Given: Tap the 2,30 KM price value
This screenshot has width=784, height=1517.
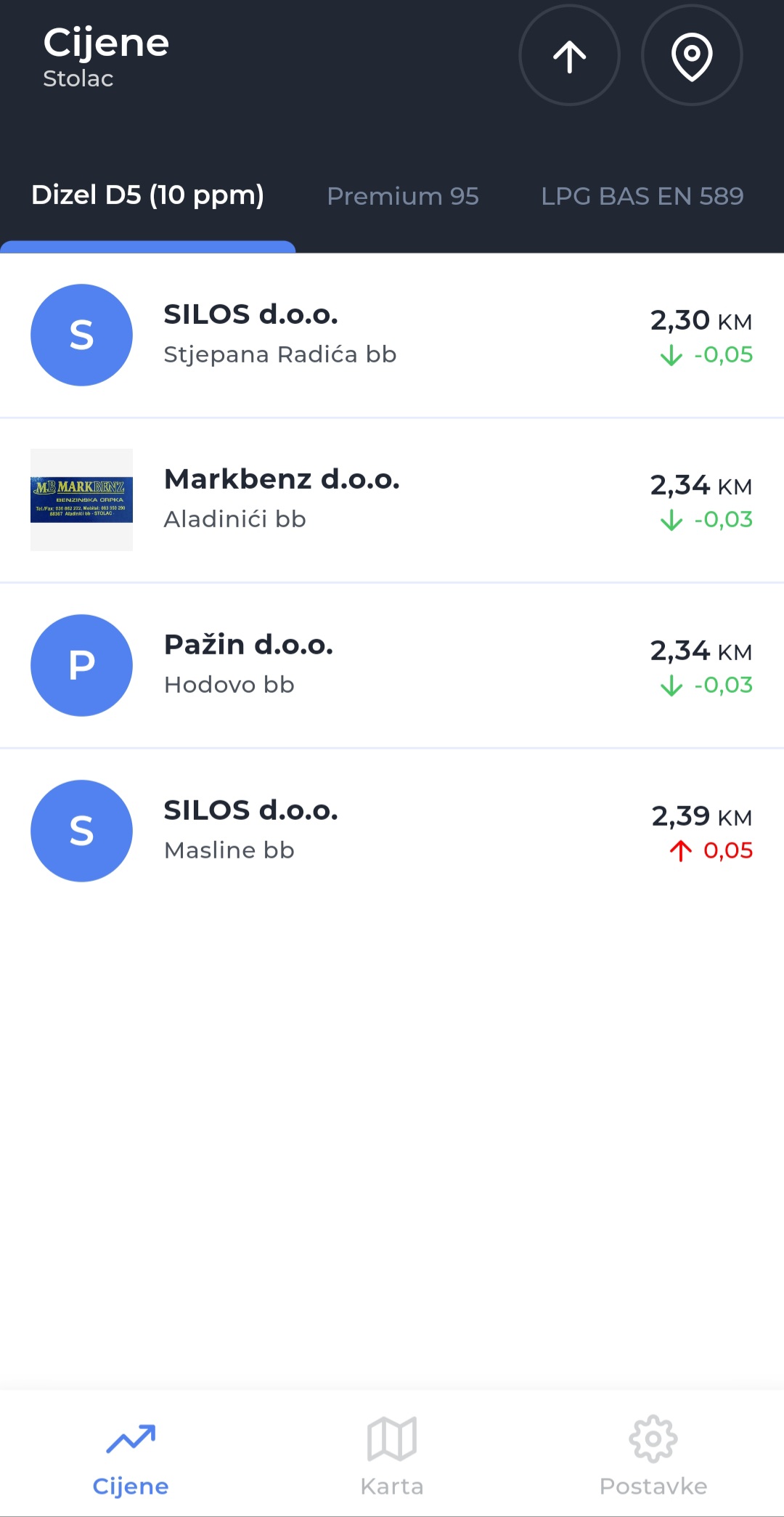Looking at the screenshot, I should [701, 320].
